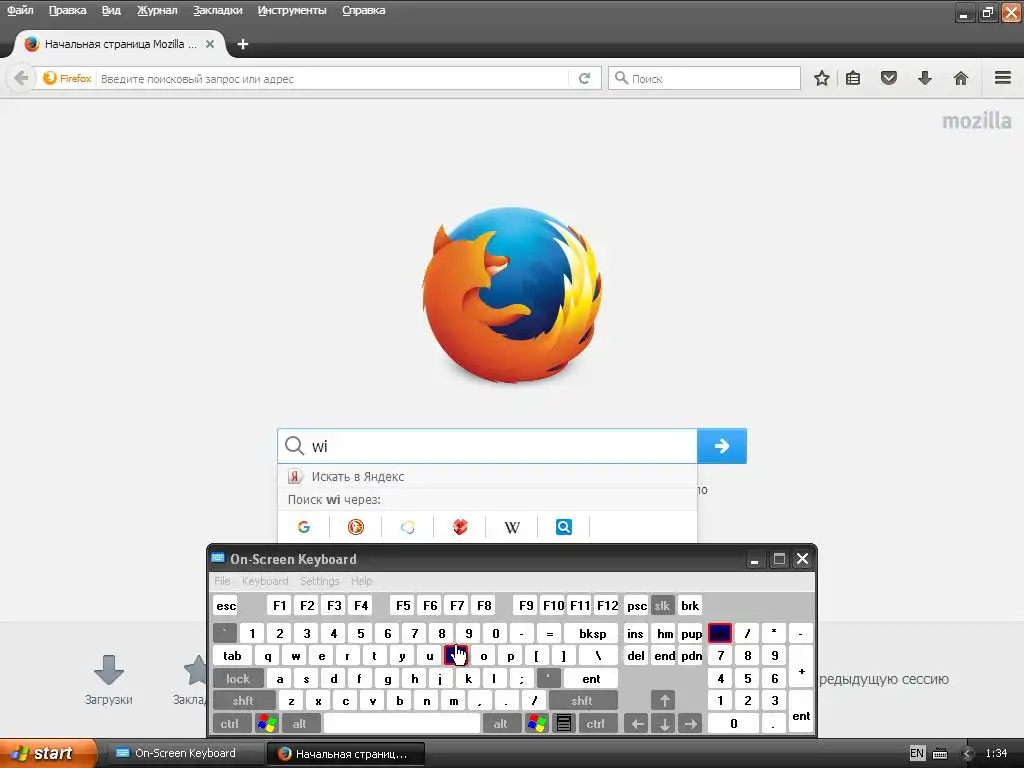Click the reload button in address bar
Image resolution: width=1024 pixels, height=768 pixels.
pos(584,78)
